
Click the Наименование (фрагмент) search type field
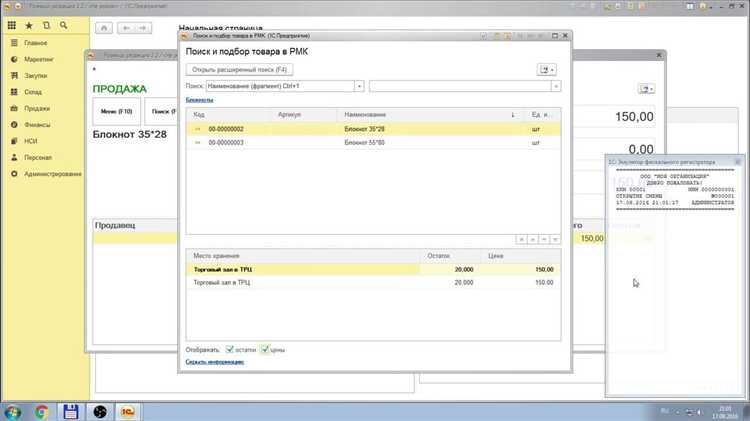(x=280, y=86)
